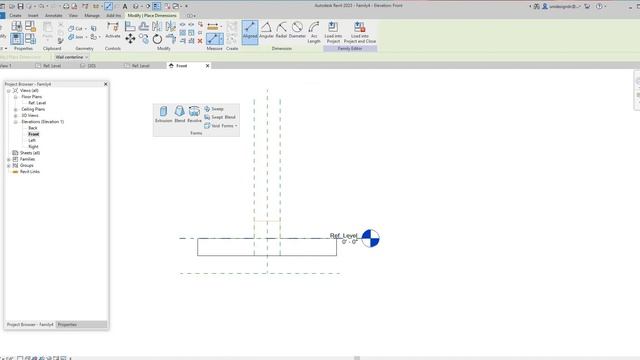Image resolution: width=640 pixels, height=360 pixels.
Task: Select the Blend form tool
Action: 180,114
